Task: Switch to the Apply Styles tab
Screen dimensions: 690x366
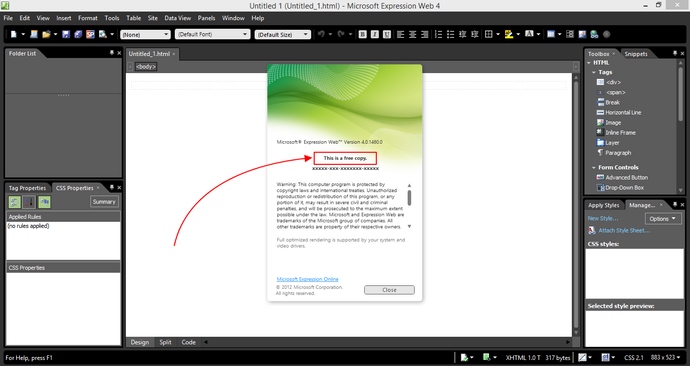Action: (603, 205)
